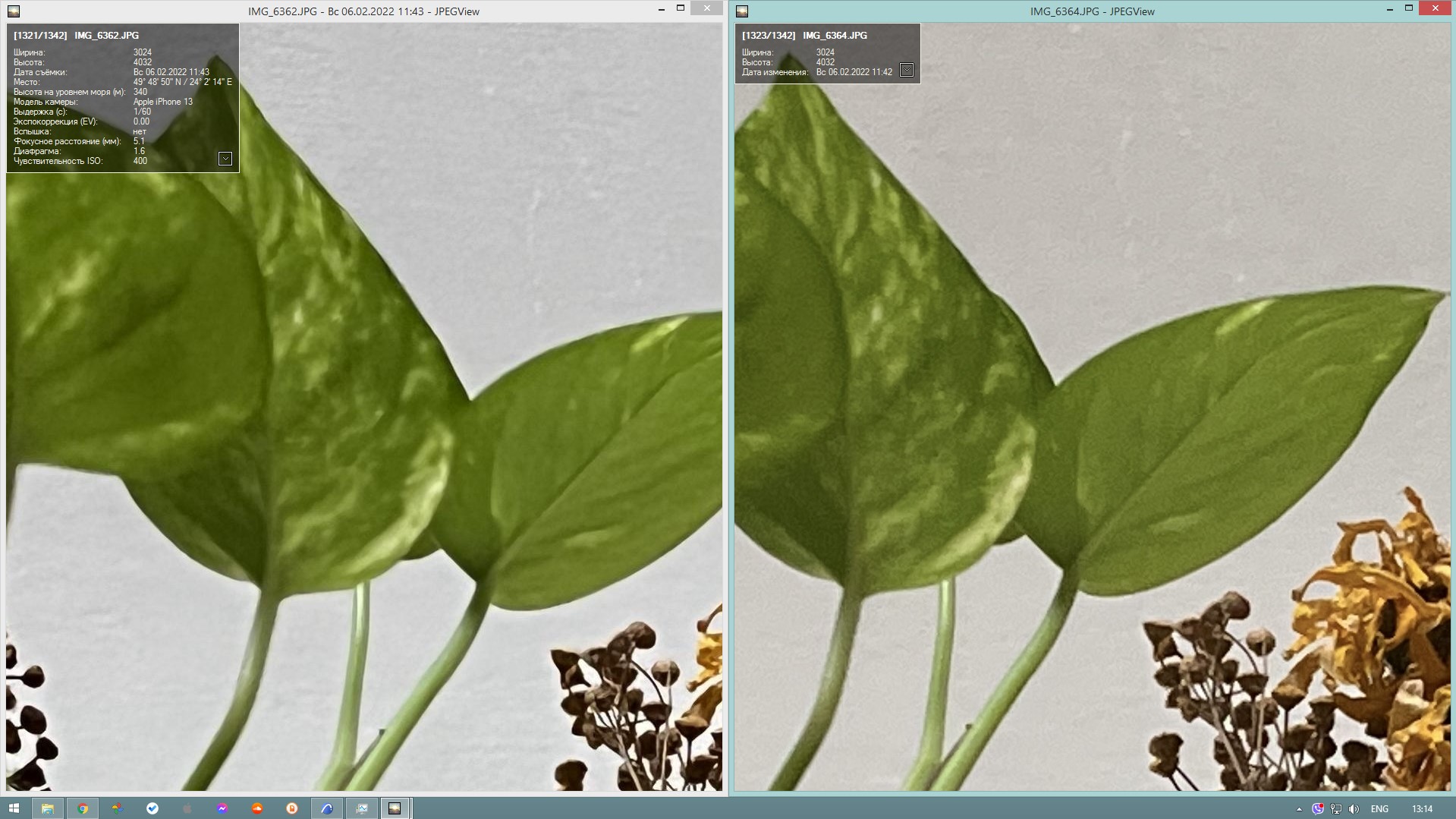Click the 'Модель камеры:' label
Viewport: 1456px width, 819px height.
coord(46,102)
